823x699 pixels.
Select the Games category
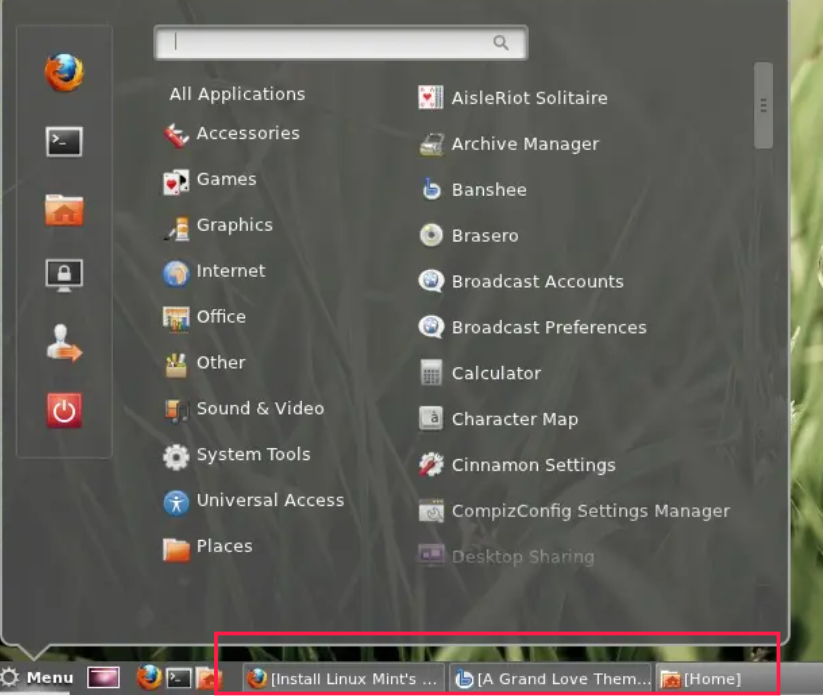point(209,180)
